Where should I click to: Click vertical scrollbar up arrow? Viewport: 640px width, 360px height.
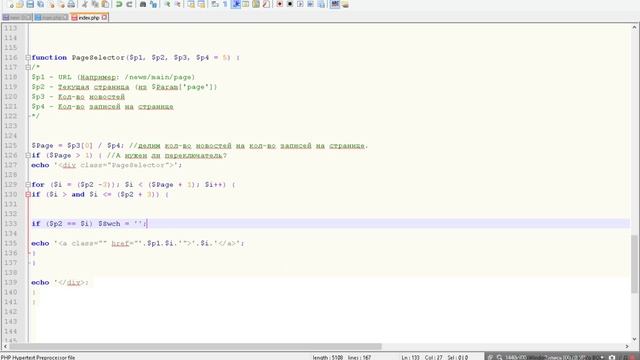634,27
